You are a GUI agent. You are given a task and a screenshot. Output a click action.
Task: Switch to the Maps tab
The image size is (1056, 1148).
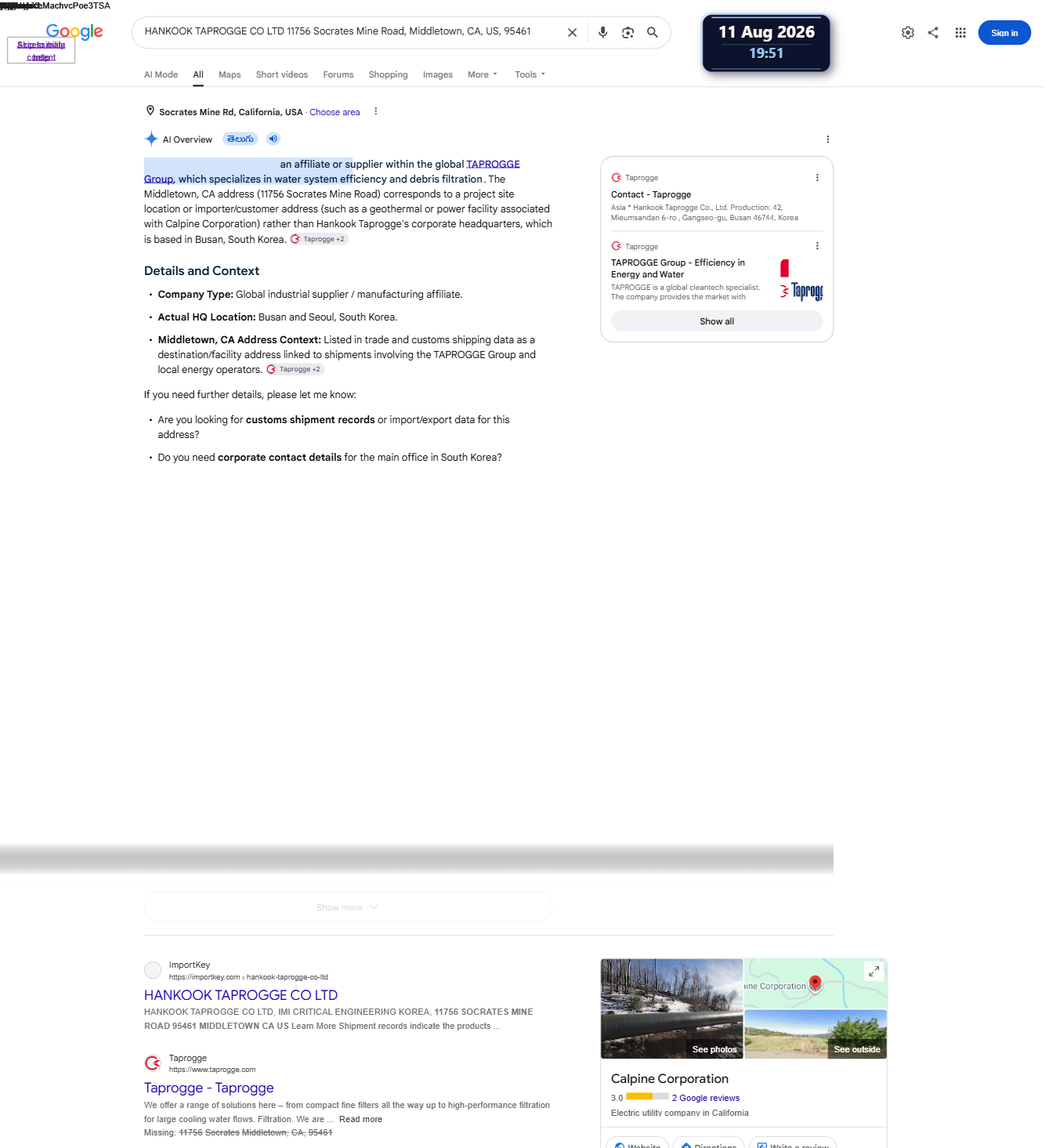click(230, 74)
